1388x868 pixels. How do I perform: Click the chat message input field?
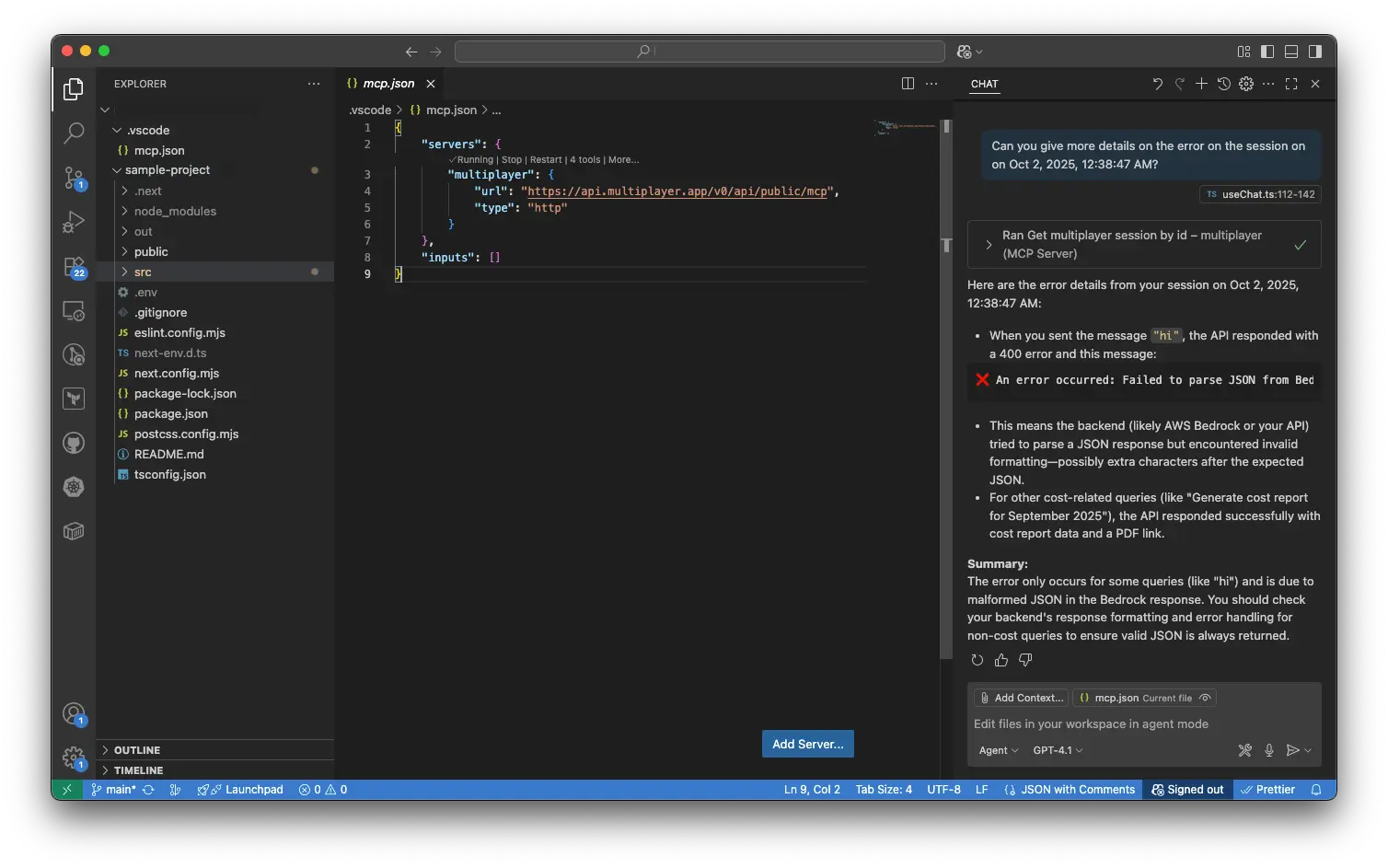pyautogui.click(x=1105, y=724)
